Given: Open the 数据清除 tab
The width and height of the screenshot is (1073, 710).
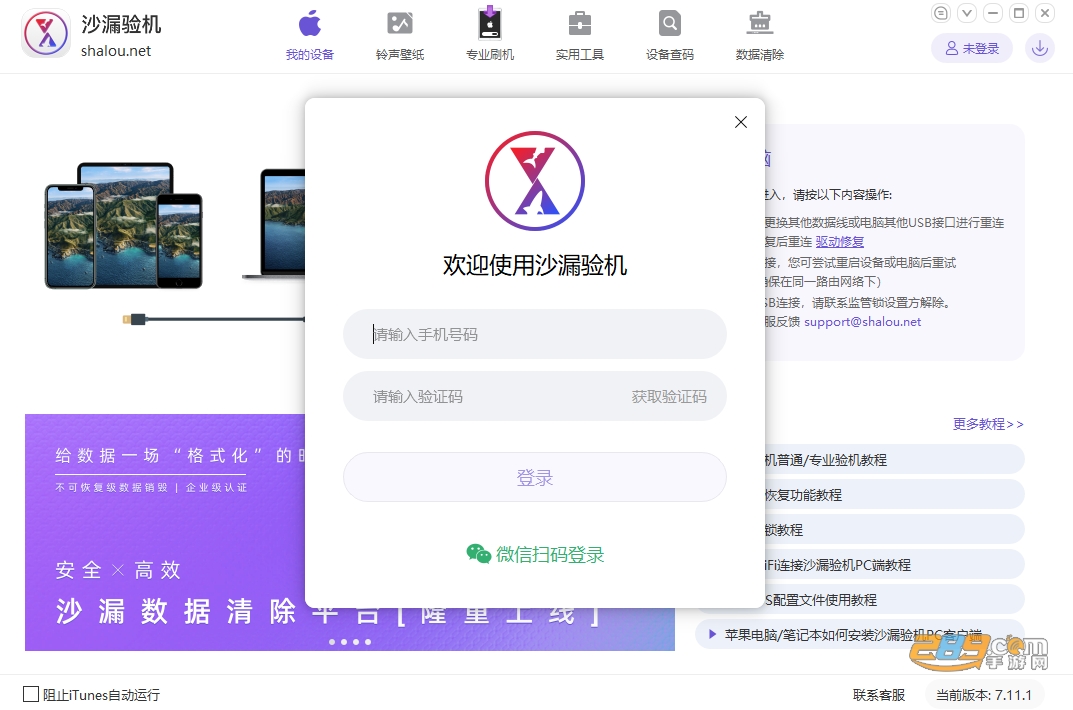Looking at the screenshot, I should (x=760, y=36).
